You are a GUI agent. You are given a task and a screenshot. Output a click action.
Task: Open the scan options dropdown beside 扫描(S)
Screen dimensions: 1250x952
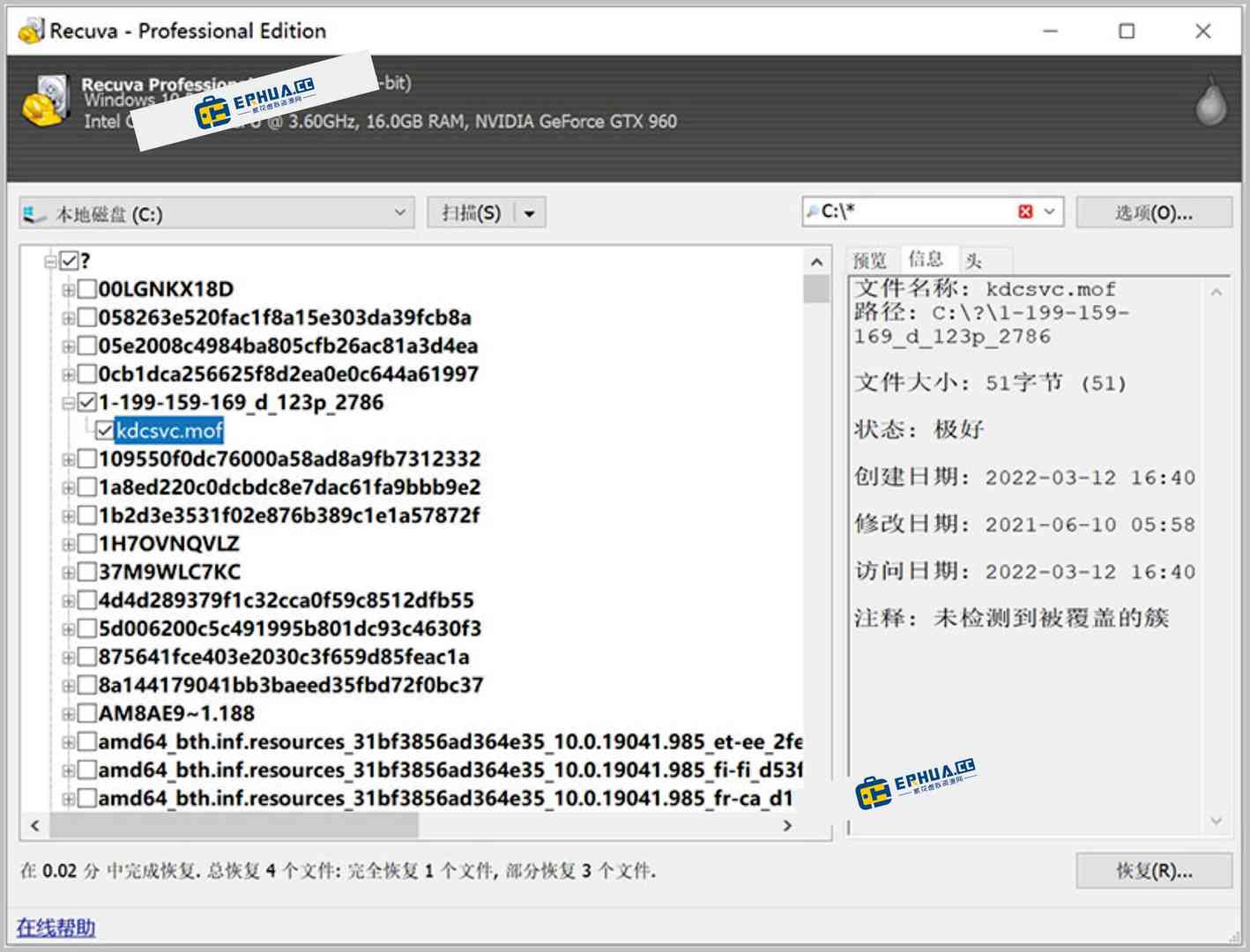[x=529, y=212]
